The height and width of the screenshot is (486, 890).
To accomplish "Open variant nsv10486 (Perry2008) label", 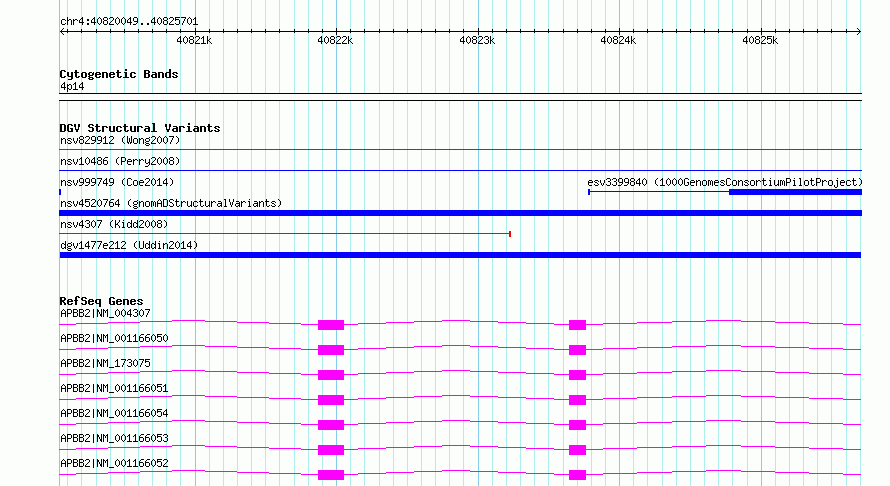I will [120, 161].
